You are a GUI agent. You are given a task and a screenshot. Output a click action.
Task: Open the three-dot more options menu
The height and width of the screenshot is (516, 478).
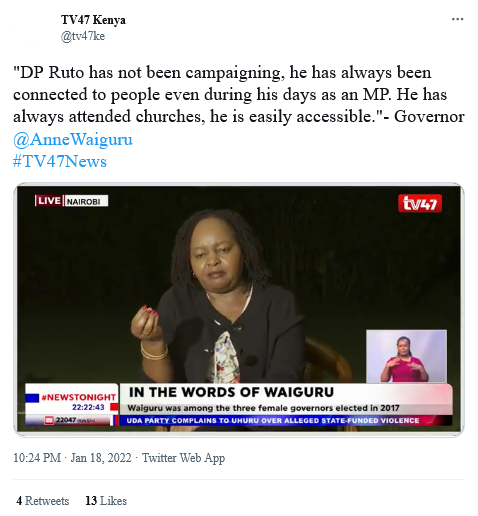coord(457,19)
